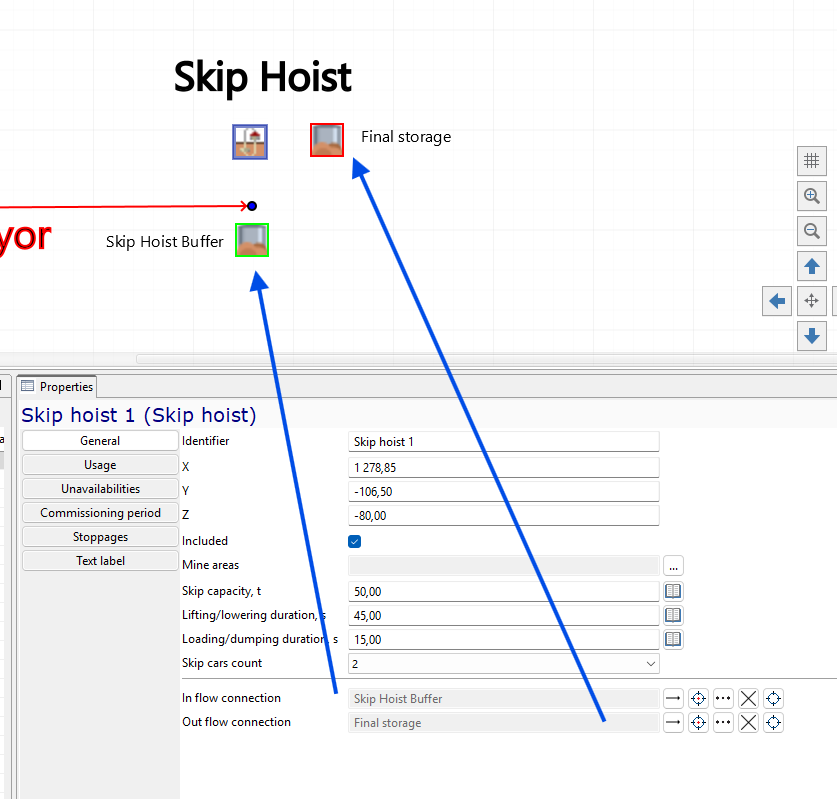Screen dimensions: 837x799
Task: Click the conveyor end point dot
Action: click(252, 206)
